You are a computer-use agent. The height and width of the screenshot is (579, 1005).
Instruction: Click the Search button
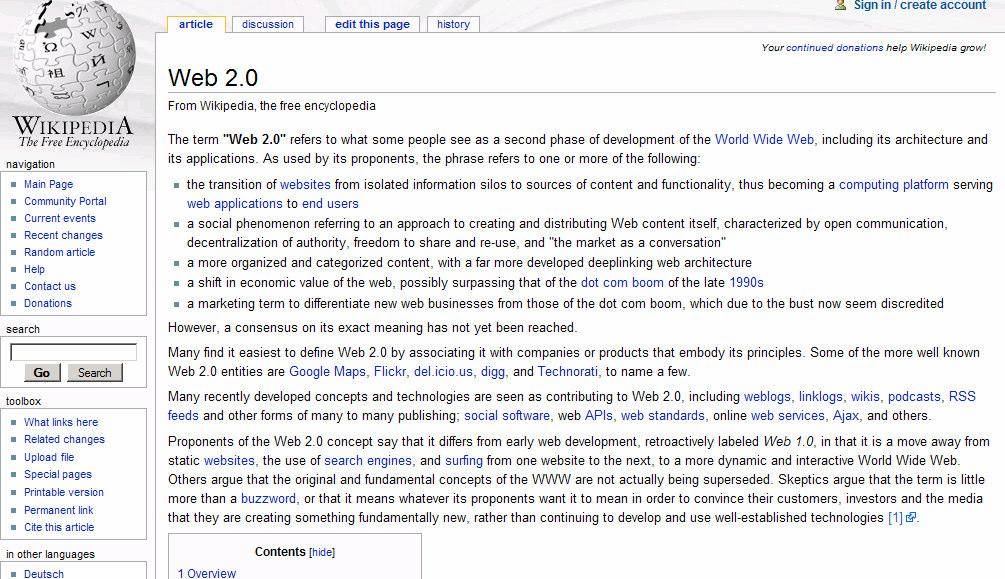(95, 373)
